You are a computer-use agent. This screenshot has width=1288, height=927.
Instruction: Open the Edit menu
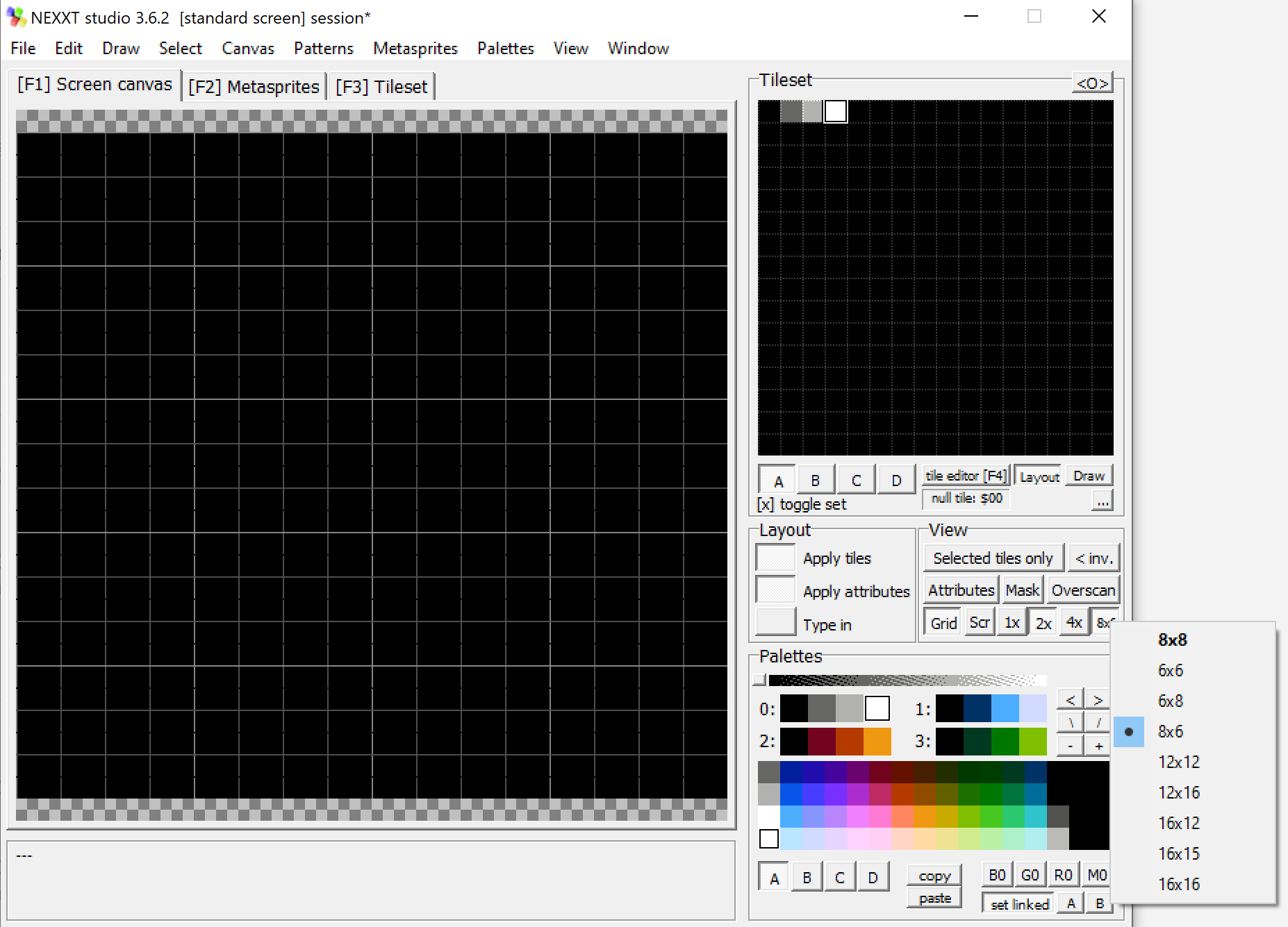click(x=69, y=48)
